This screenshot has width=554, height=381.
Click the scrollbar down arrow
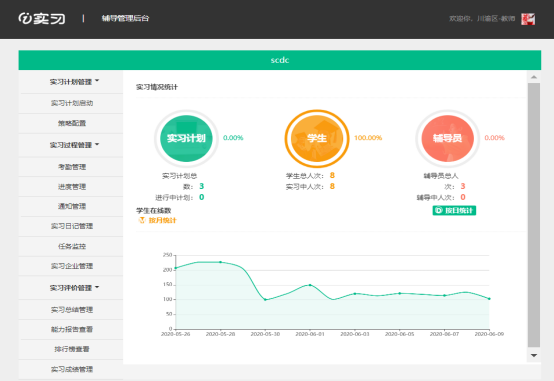(x=534, y=356)
